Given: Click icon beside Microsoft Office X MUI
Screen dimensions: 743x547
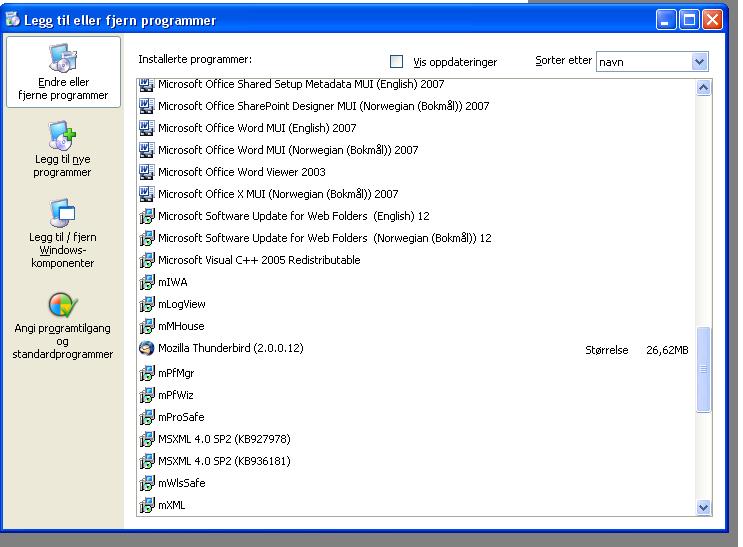Looking at the screenshot, I should 146,194.
